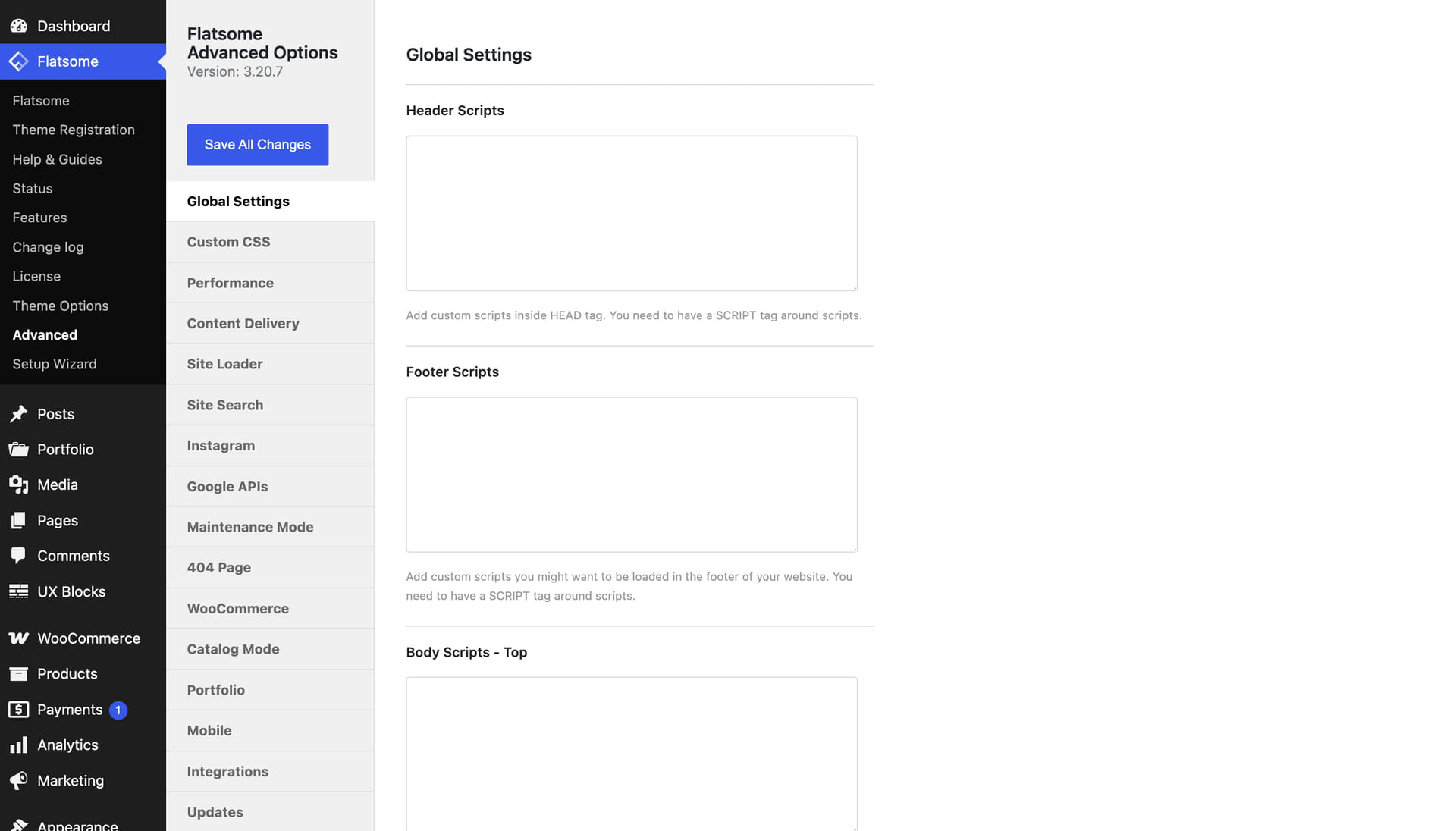Switch to Content Delivery tab
This screenshot has width=1456, height=831.
[x=270, y=323]
